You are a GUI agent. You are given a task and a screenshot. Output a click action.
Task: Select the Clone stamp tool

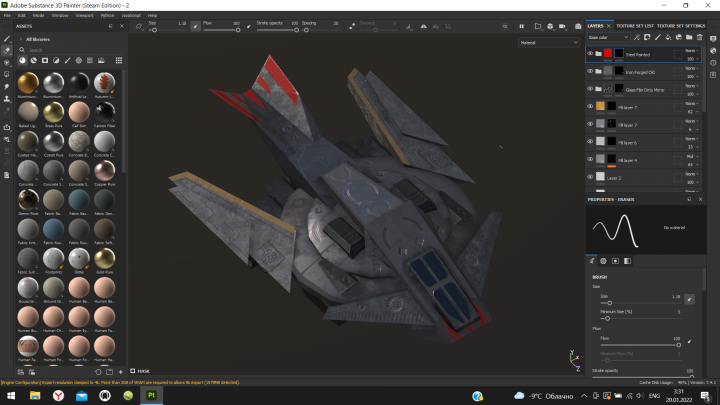[x=7, y=98]
